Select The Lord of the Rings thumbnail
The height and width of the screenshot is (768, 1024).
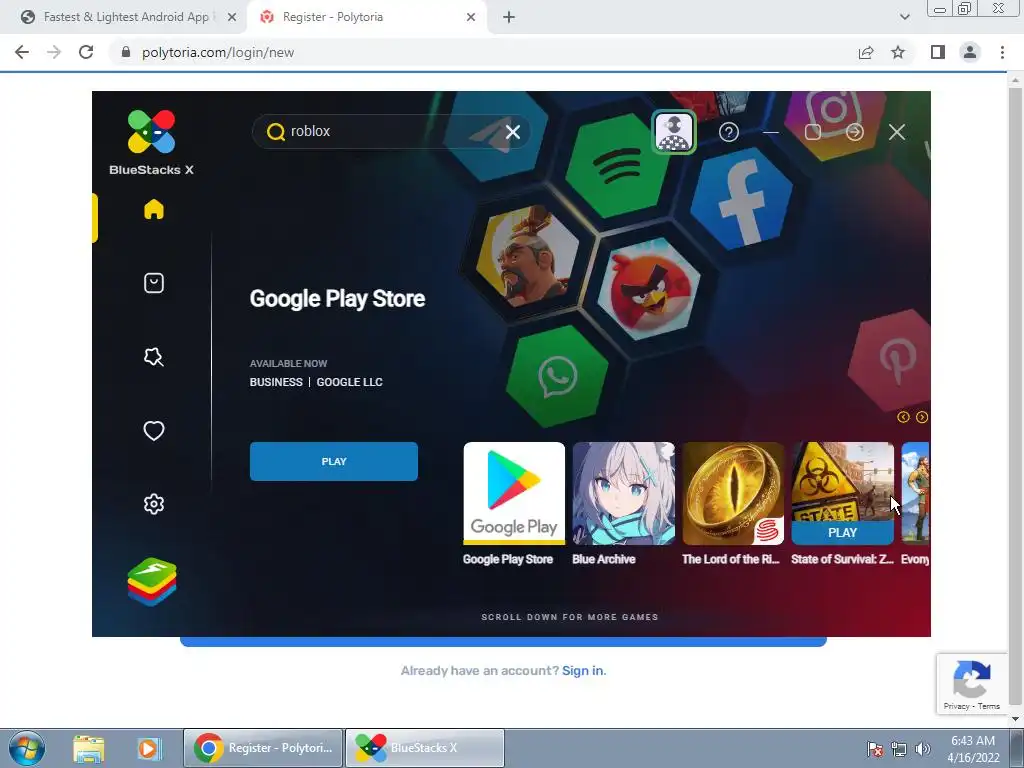coord(733,493)
